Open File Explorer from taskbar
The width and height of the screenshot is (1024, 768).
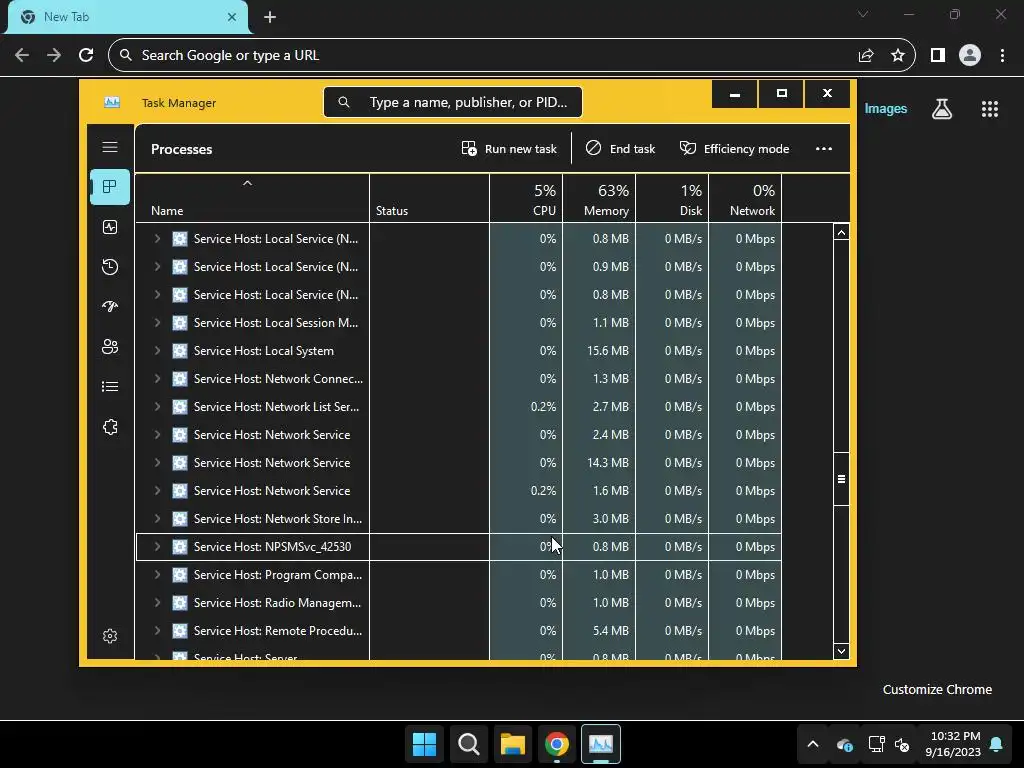(513, 744)
